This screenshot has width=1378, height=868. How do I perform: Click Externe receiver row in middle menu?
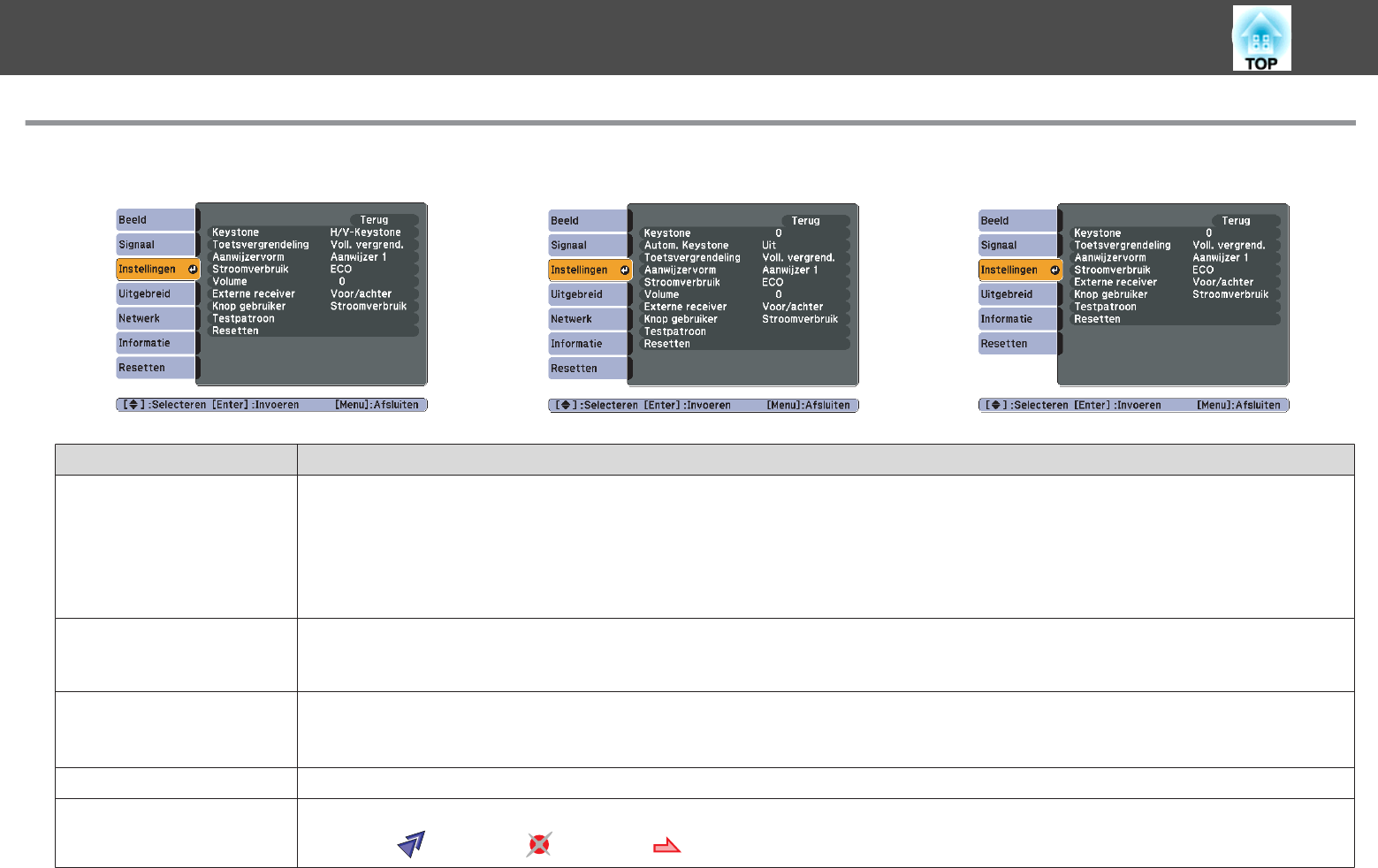pyautogui.click(x=744, y=308)
